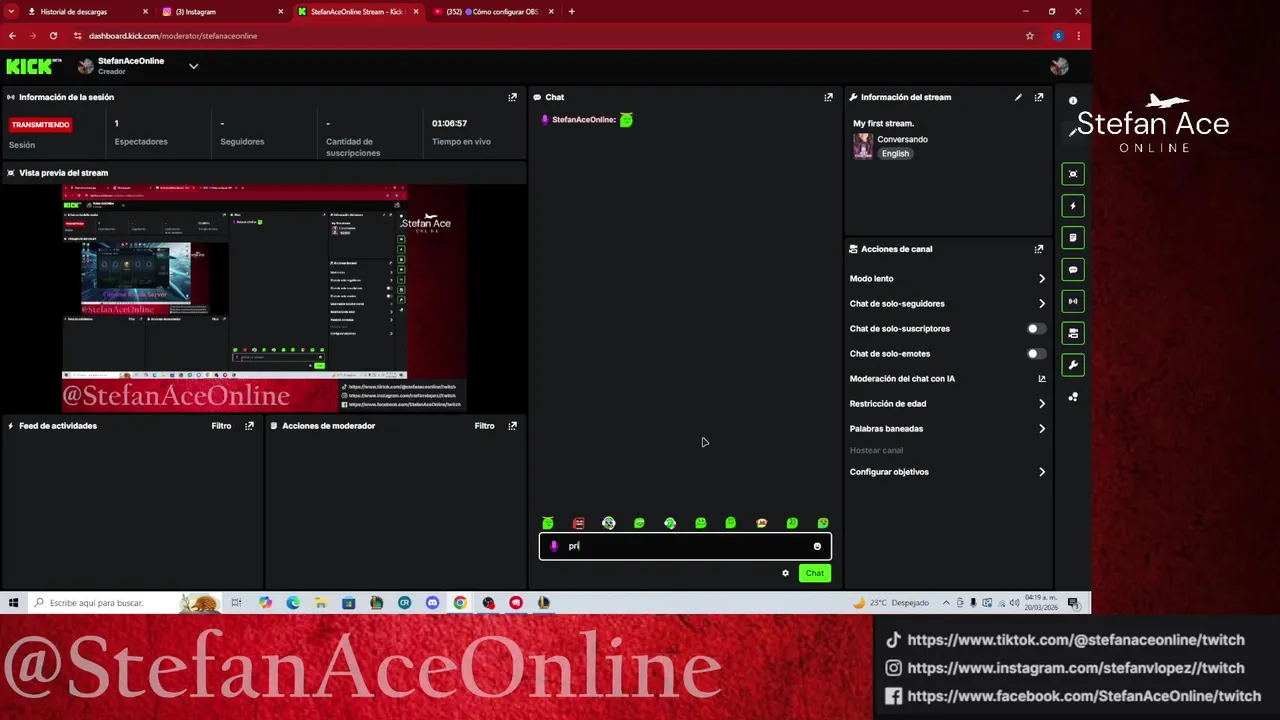This screenshot has height=720, width=1280.
Task: Switch to the Instagram browser tab
Action: point(221,12)
